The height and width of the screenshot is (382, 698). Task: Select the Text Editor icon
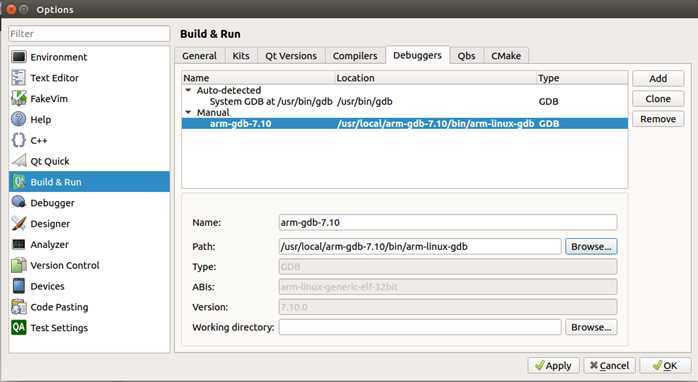click(x=19, y=77)
